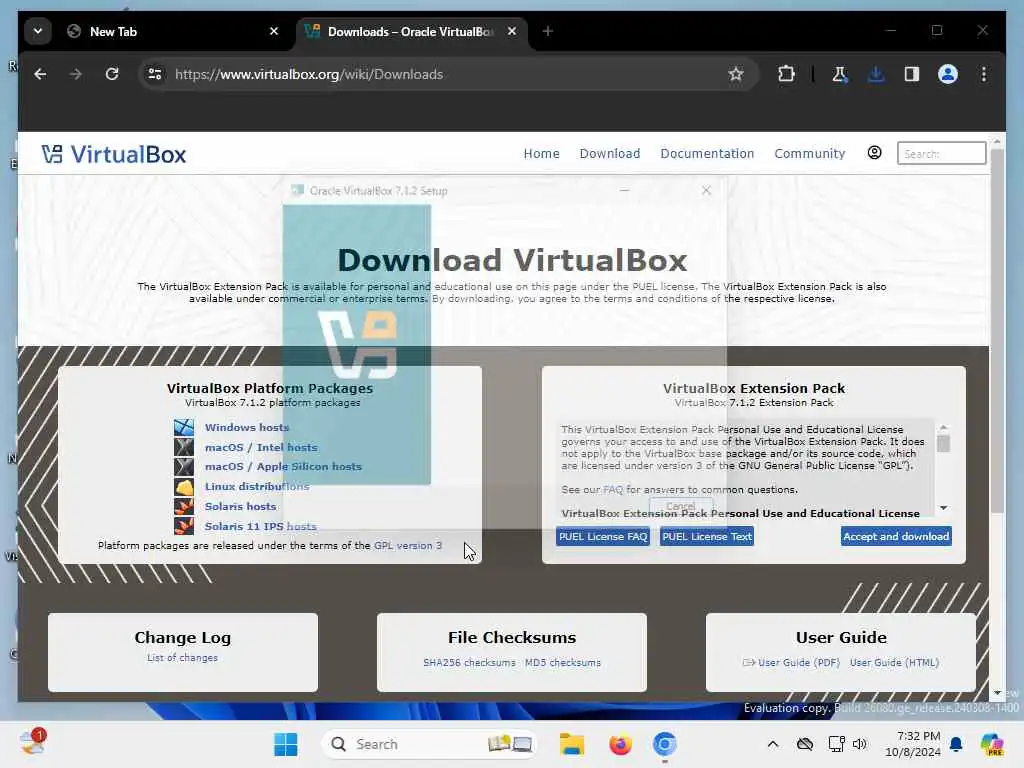Screen dimensions: 1024x768
Task: Open MD5 checksums link
Action: (x=563, y=662)
